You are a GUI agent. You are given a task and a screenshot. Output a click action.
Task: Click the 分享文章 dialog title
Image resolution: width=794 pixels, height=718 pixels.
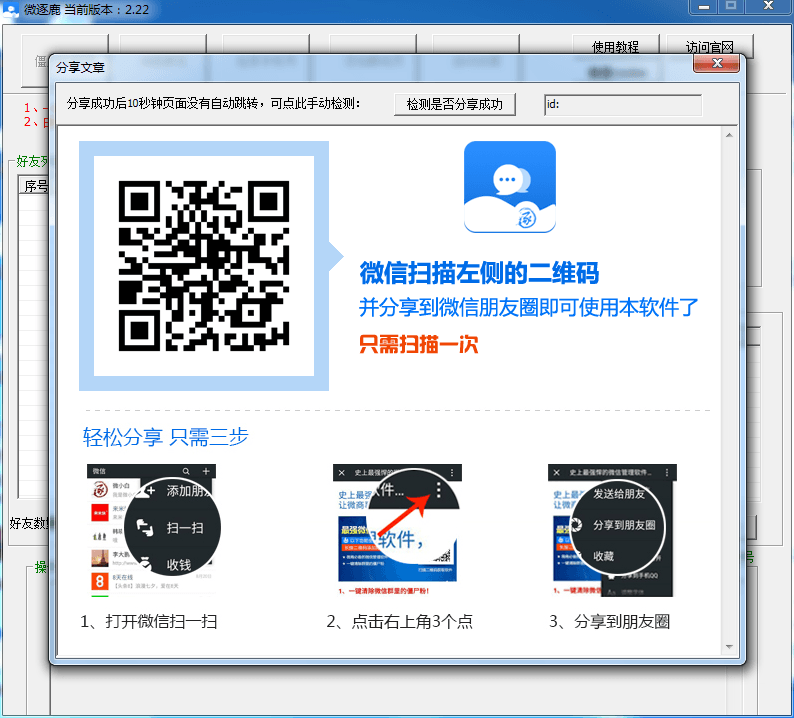(80, 67)
